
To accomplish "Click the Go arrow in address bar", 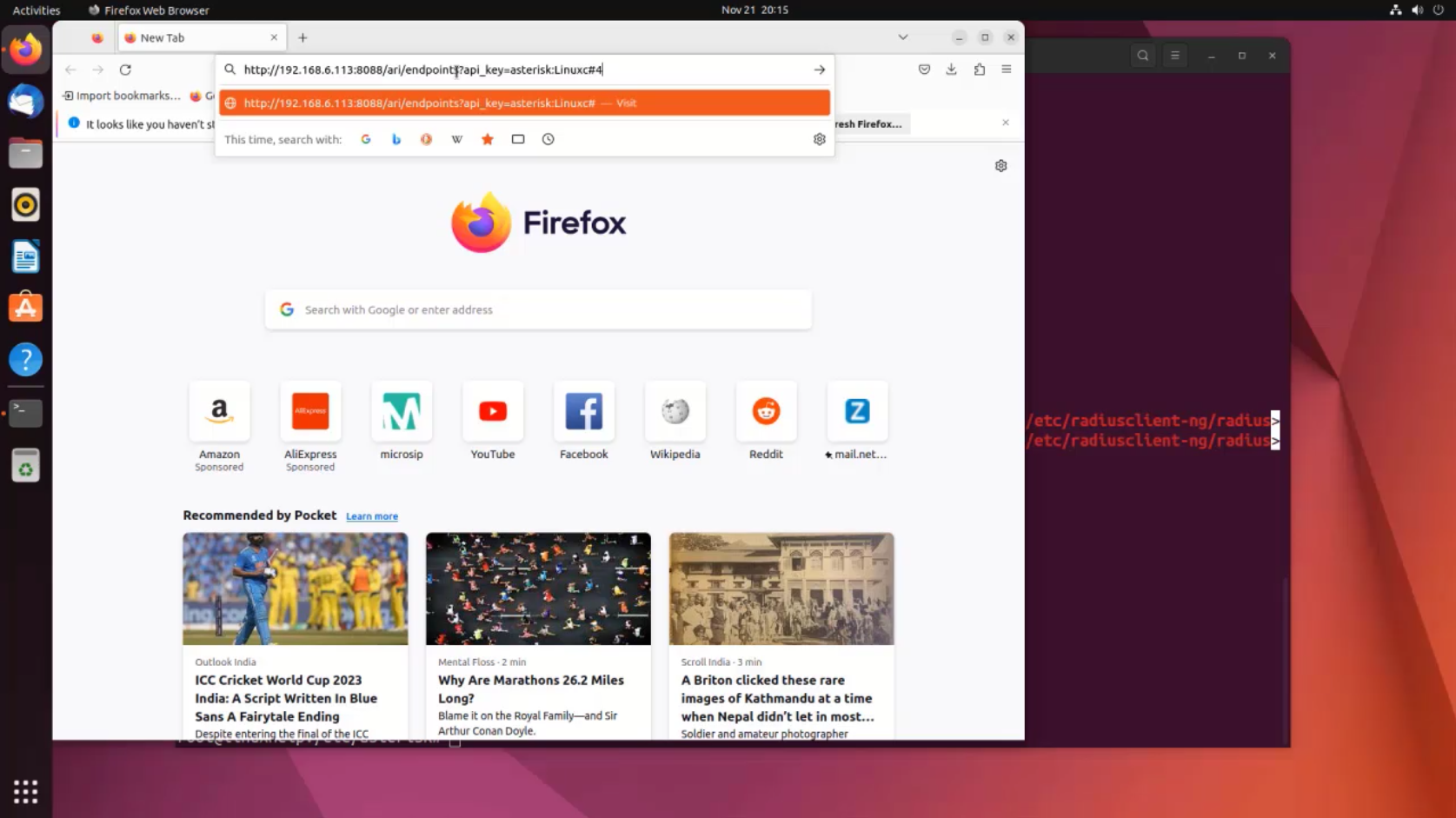I will [819, 70].
